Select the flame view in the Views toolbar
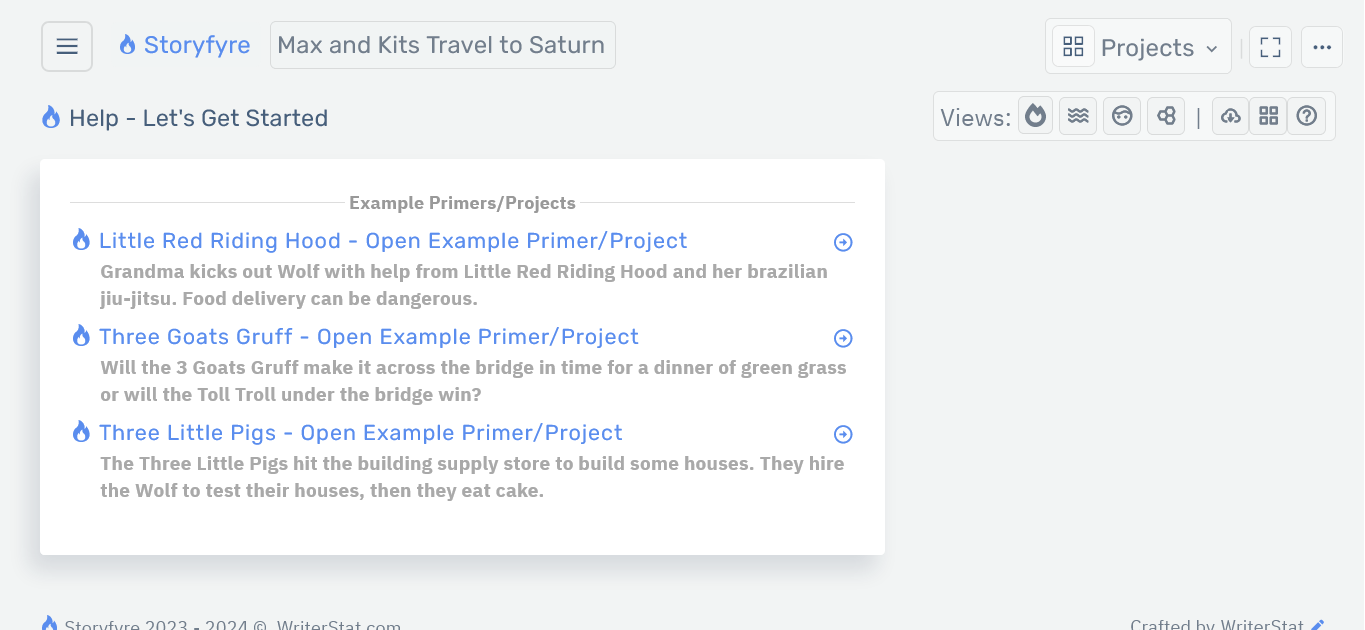Image resolution: width=1365 pixels, height=630 pixels. coord(1035,115)
